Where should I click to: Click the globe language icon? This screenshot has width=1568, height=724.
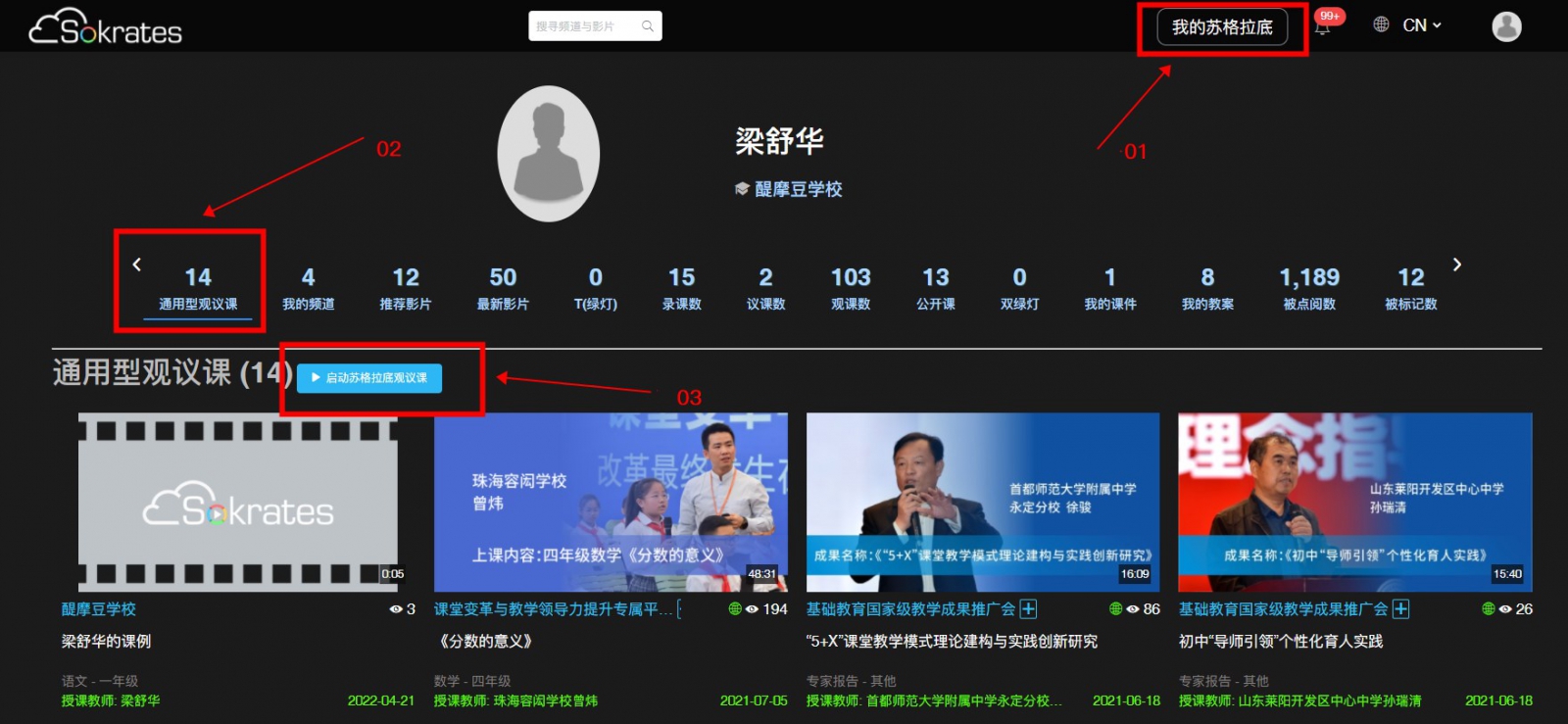click(x=1381, y=24)
